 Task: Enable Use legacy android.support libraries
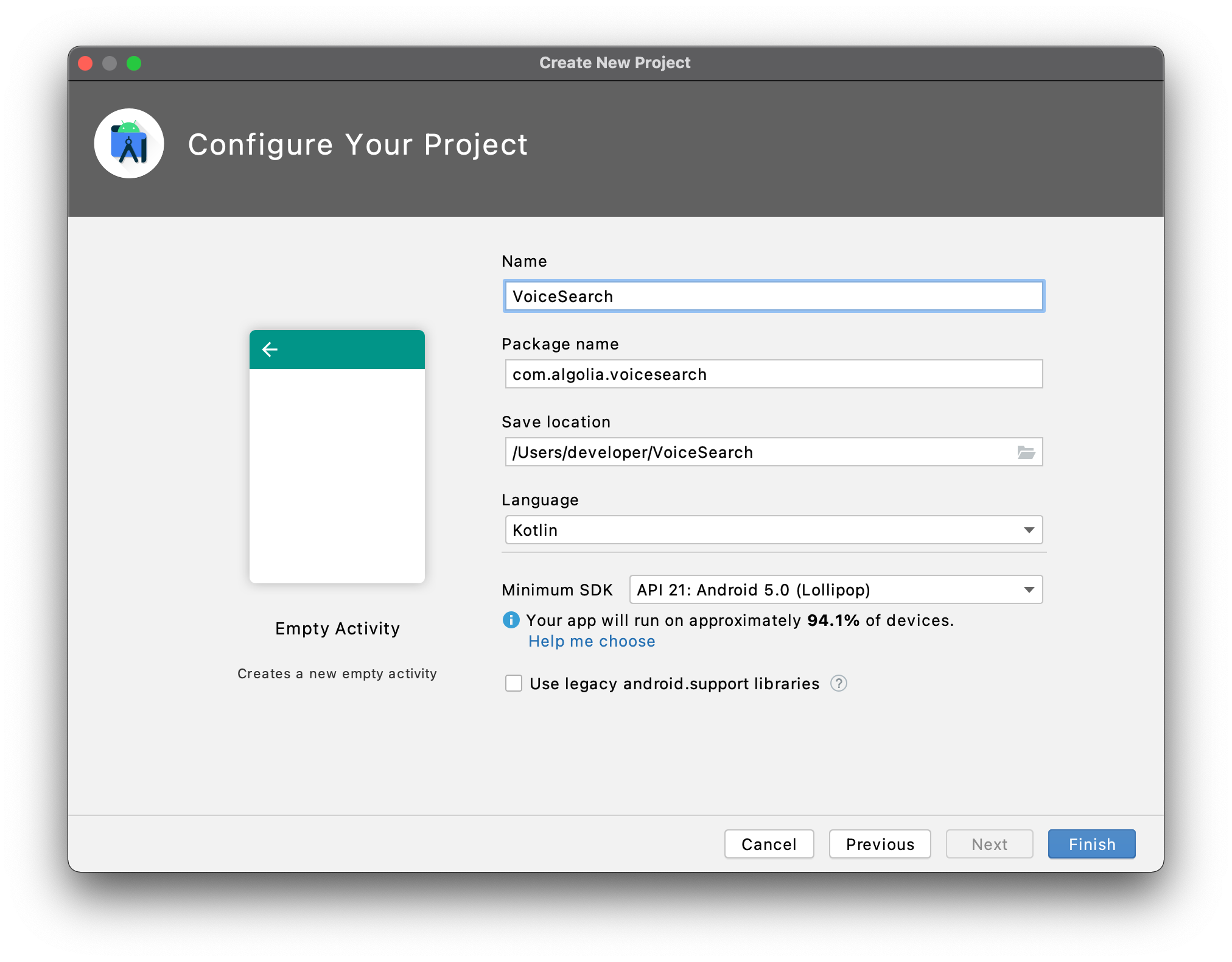click(513, 683)
